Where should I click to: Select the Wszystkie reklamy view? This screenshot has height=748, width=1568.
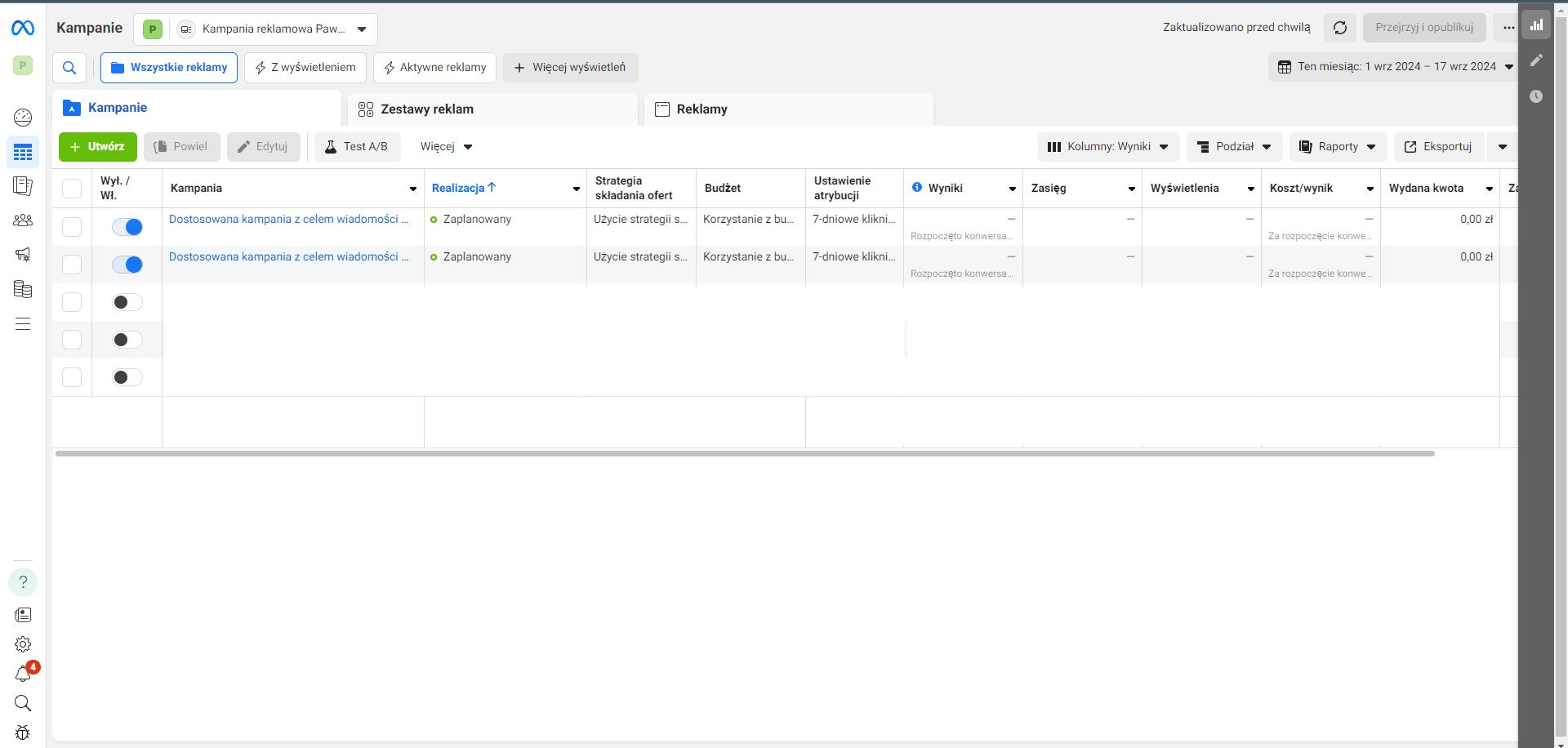(x=169, y=68)
